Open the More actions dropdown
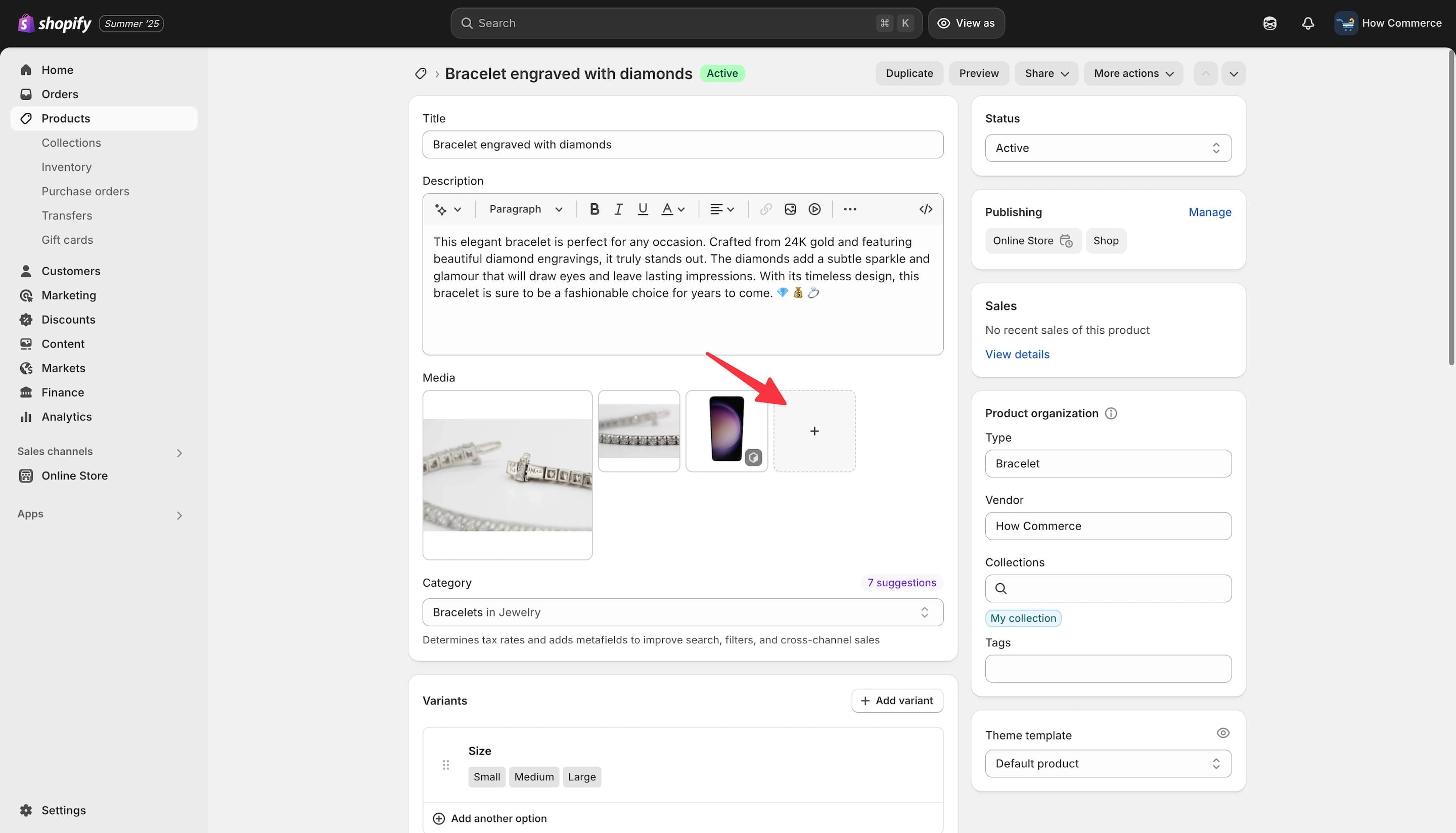 point(1133,73)
